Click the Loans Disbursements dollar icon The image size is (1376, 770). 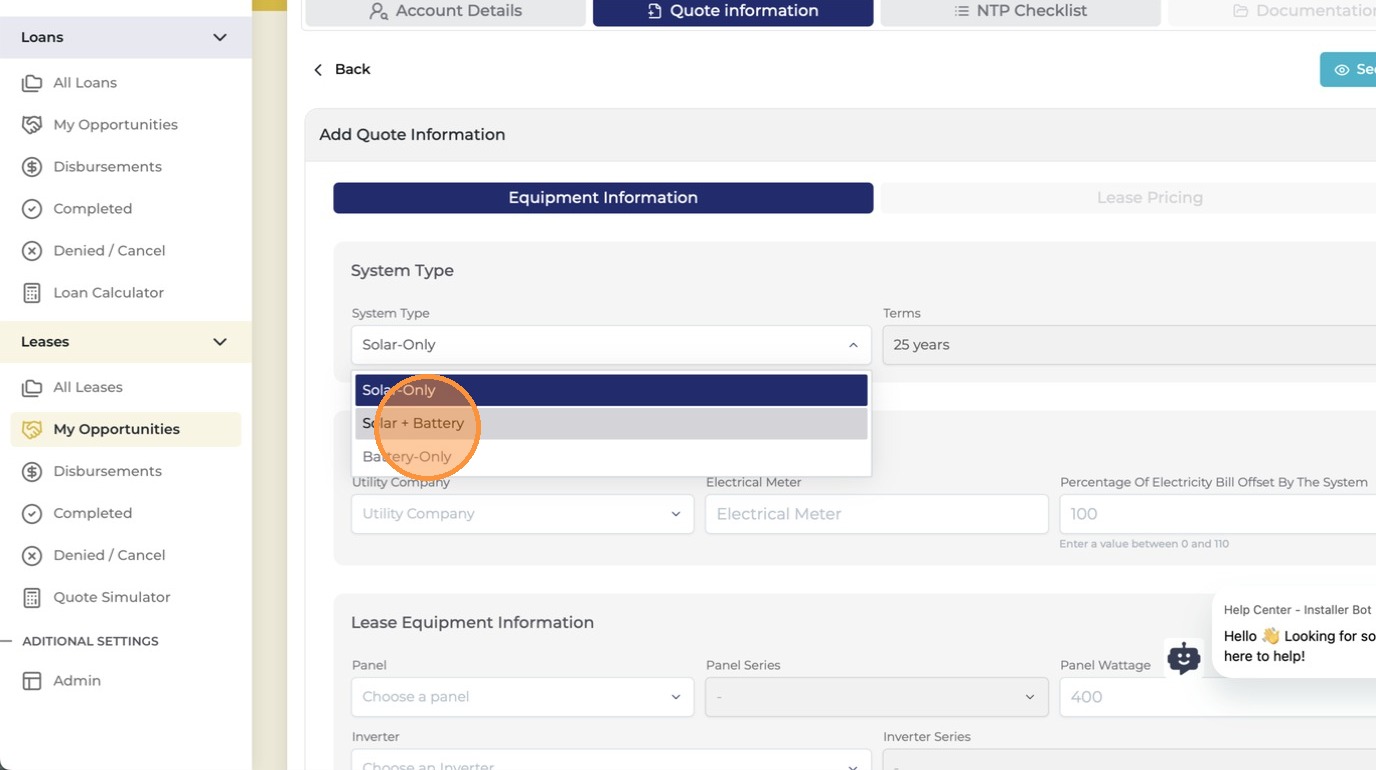32,167
